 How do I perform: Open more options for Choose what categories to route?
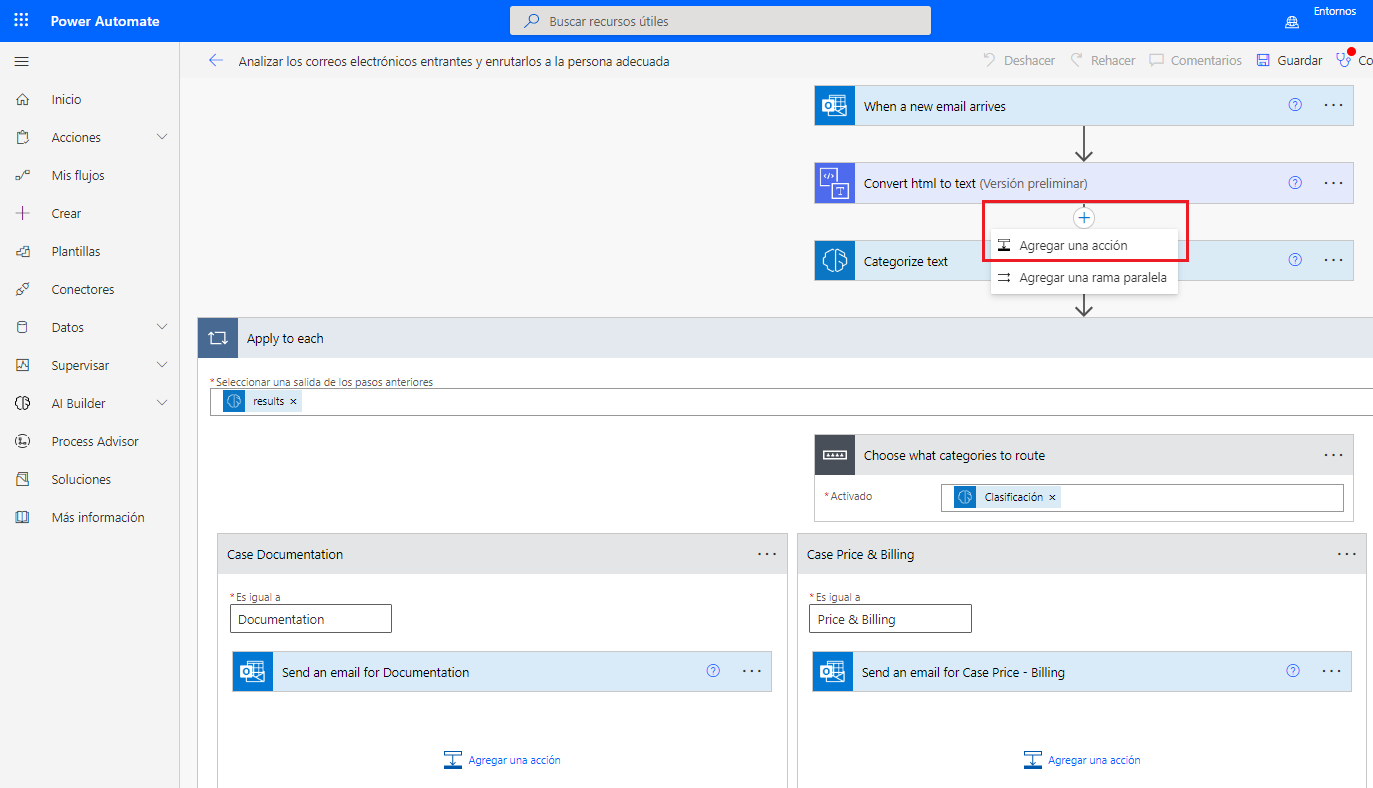click(1333, 455)
